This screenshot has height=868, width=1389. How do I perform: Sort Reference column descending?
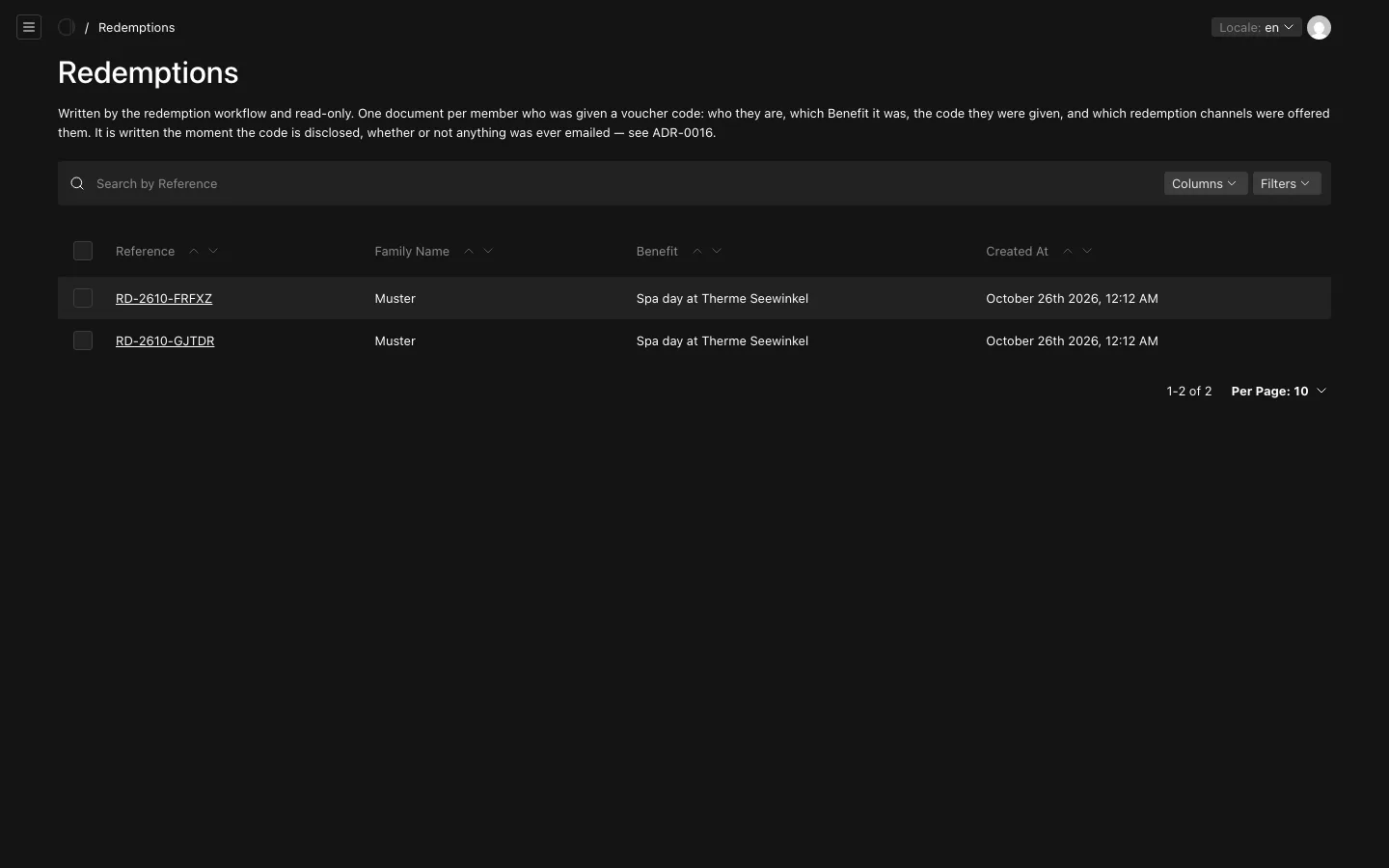click(213, 251)
